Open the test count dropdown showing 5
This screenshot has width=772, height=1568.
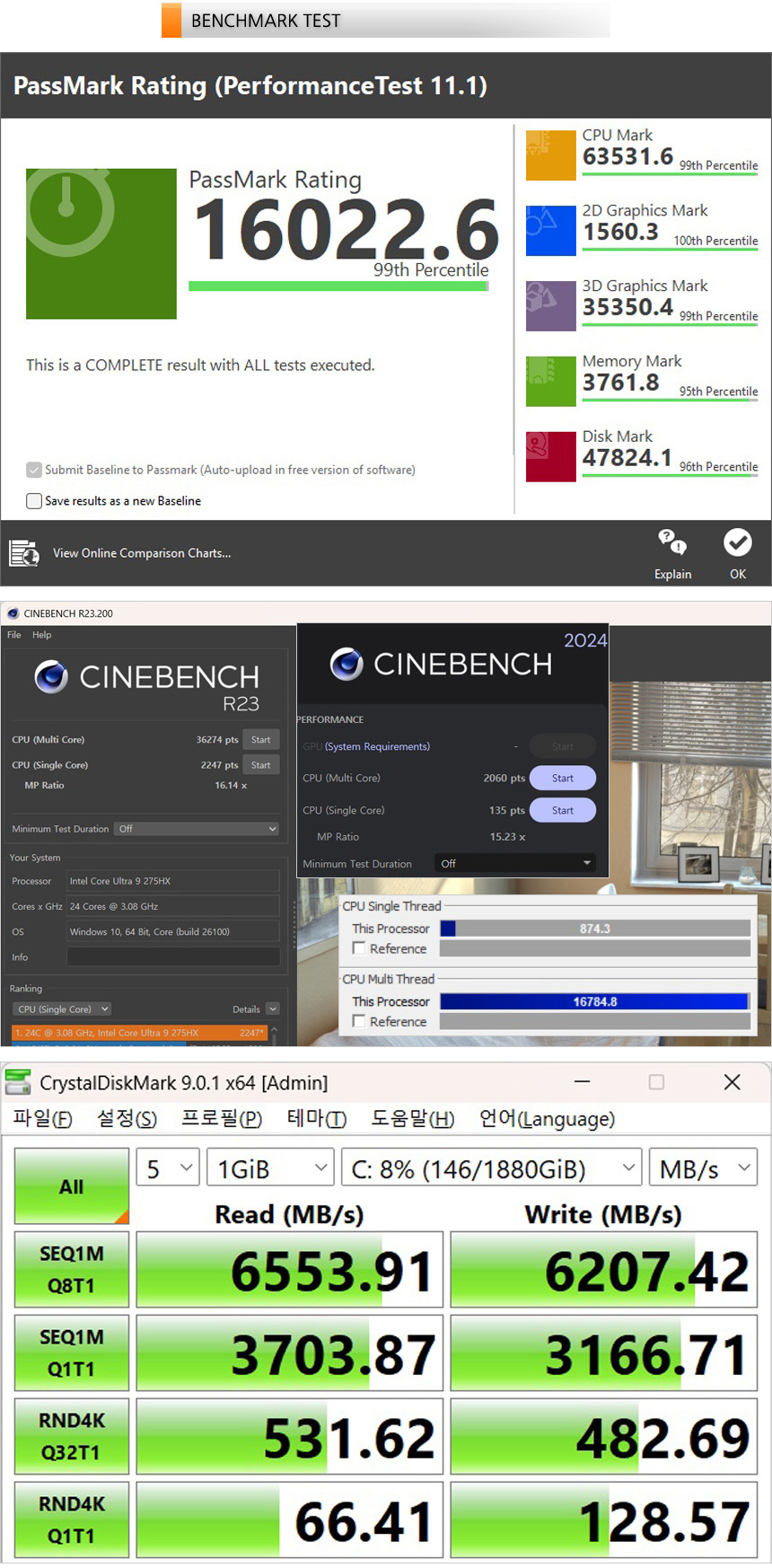(x=168, y=1168)
